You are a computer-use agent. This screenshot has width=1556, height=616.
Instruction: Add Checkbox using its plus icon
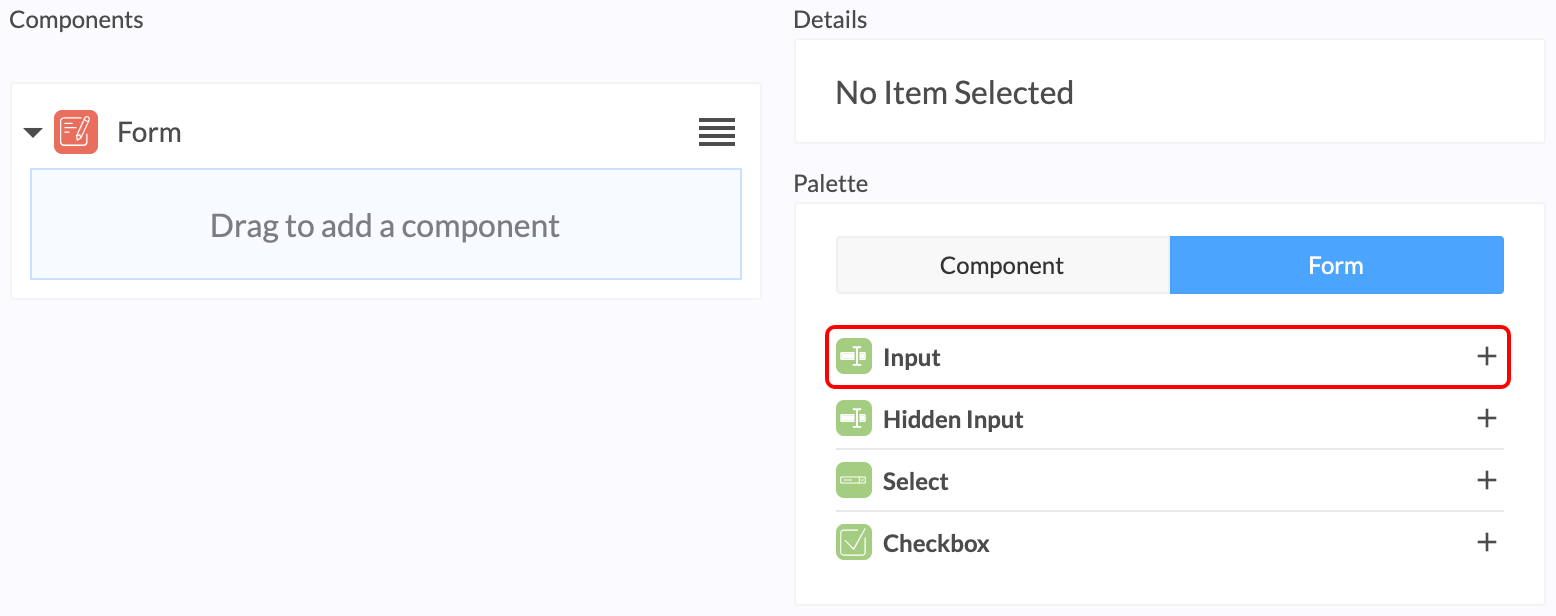tap(1487, 542)
